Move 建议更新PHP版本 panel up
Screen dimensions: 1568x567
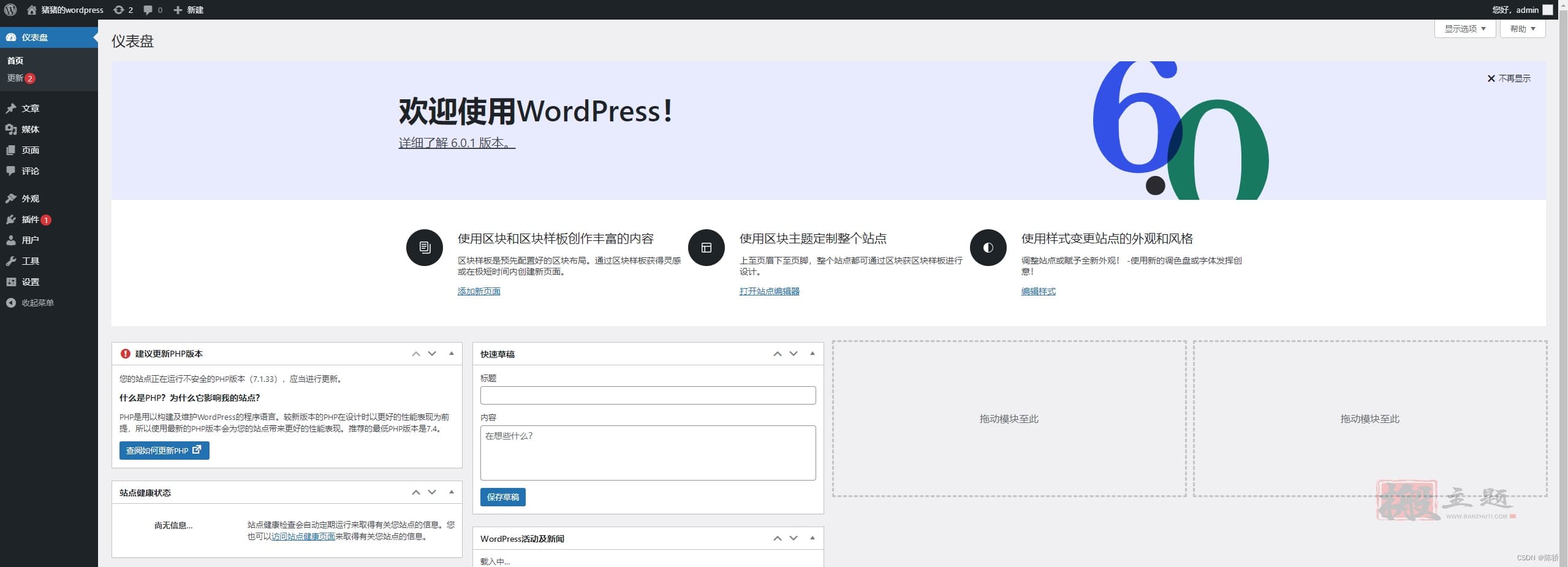416,354
